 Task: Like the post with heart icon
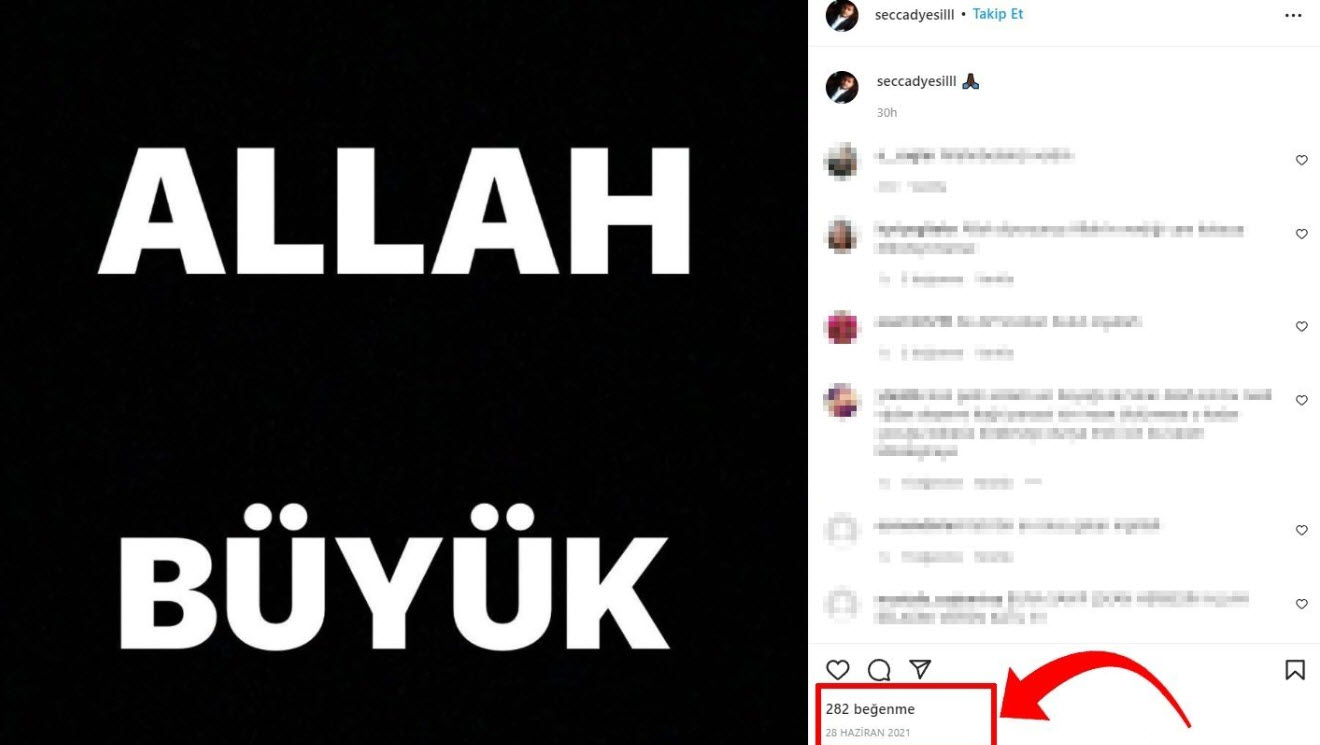[x=838, y=670]
